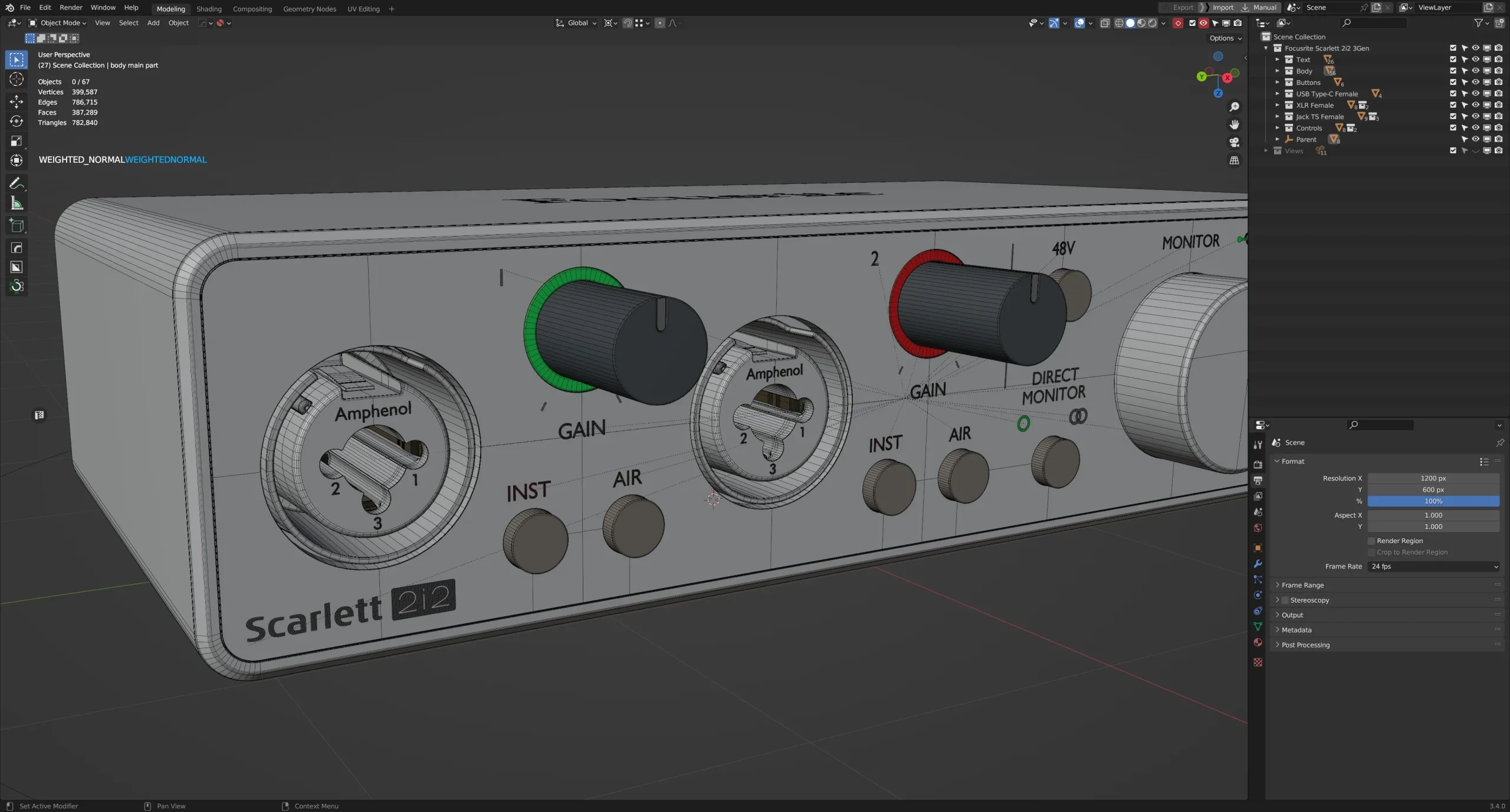Click the Manual button in top bar
This screenshot has width=1510, height=812.
pos(1264,7)
